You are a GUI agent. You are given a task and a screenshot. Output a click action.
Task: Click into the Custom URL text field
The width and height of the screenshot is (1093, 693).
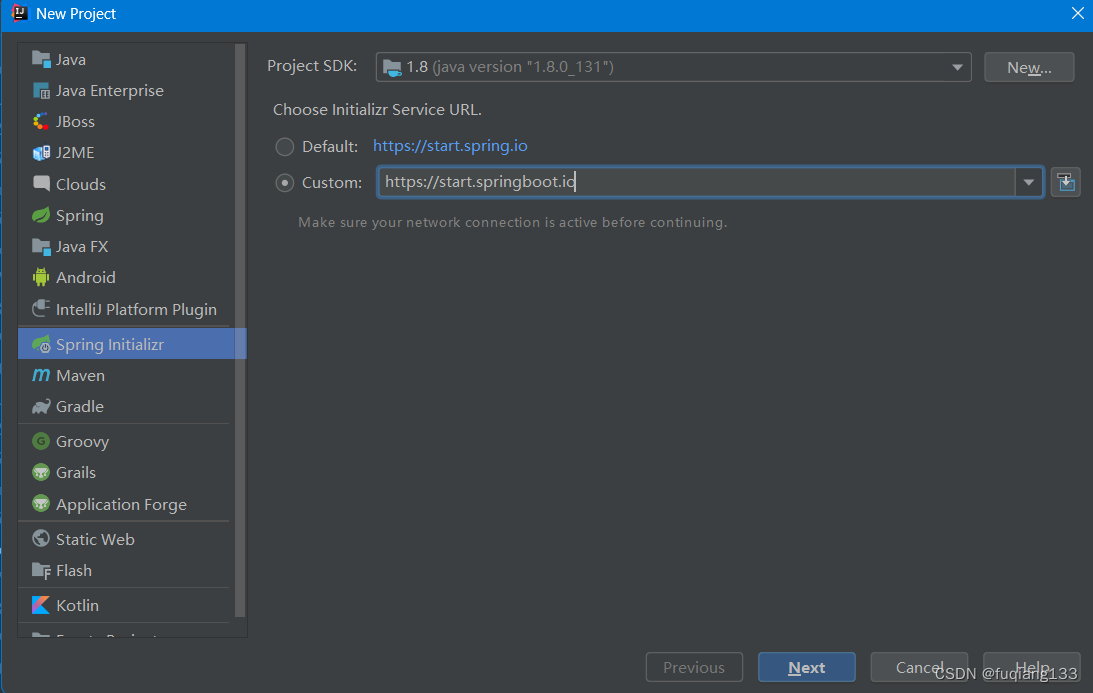(x=696, y=183)
